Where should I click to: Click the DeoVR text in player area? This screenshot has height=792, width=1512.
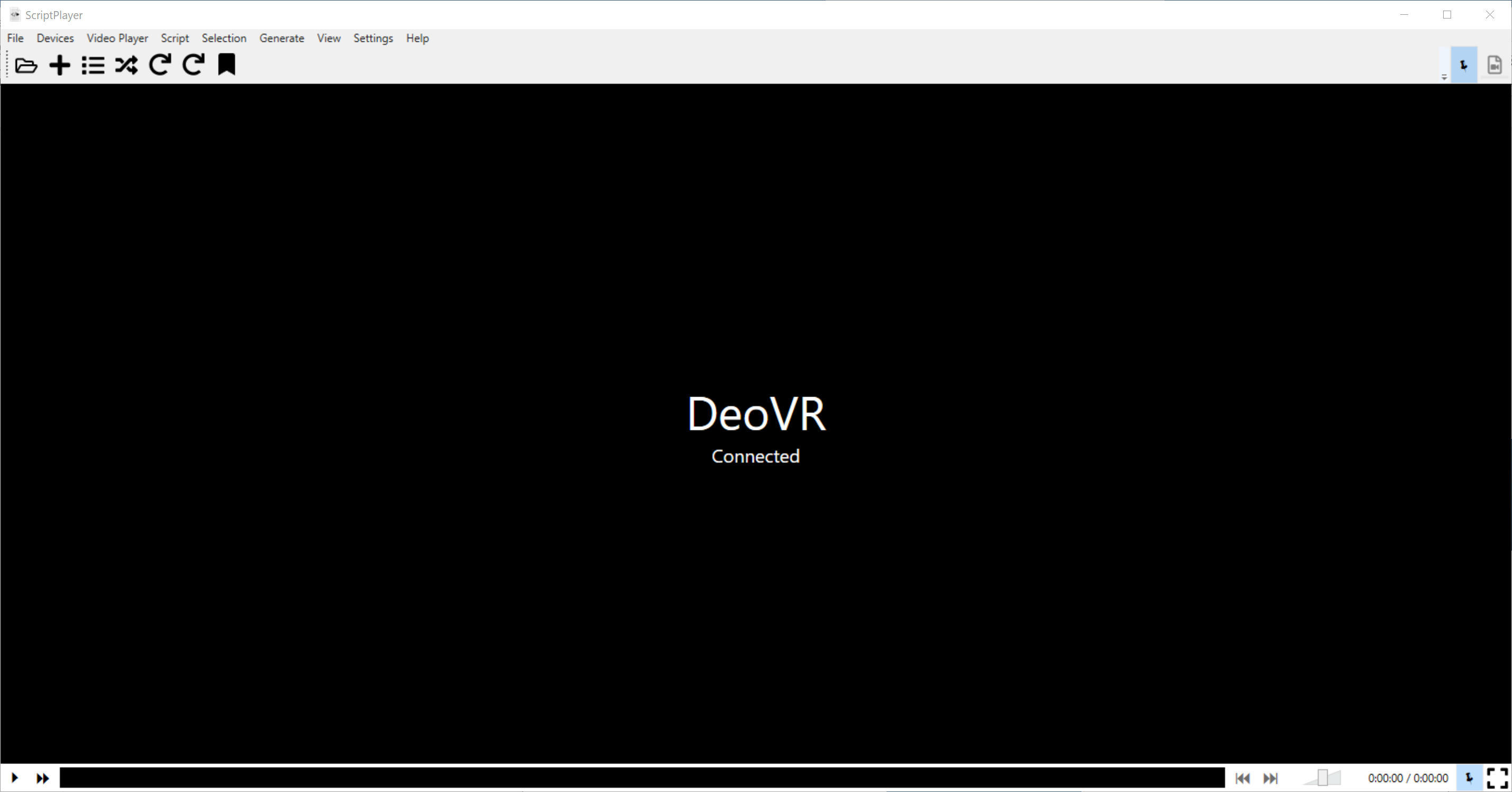click(756, 414)
